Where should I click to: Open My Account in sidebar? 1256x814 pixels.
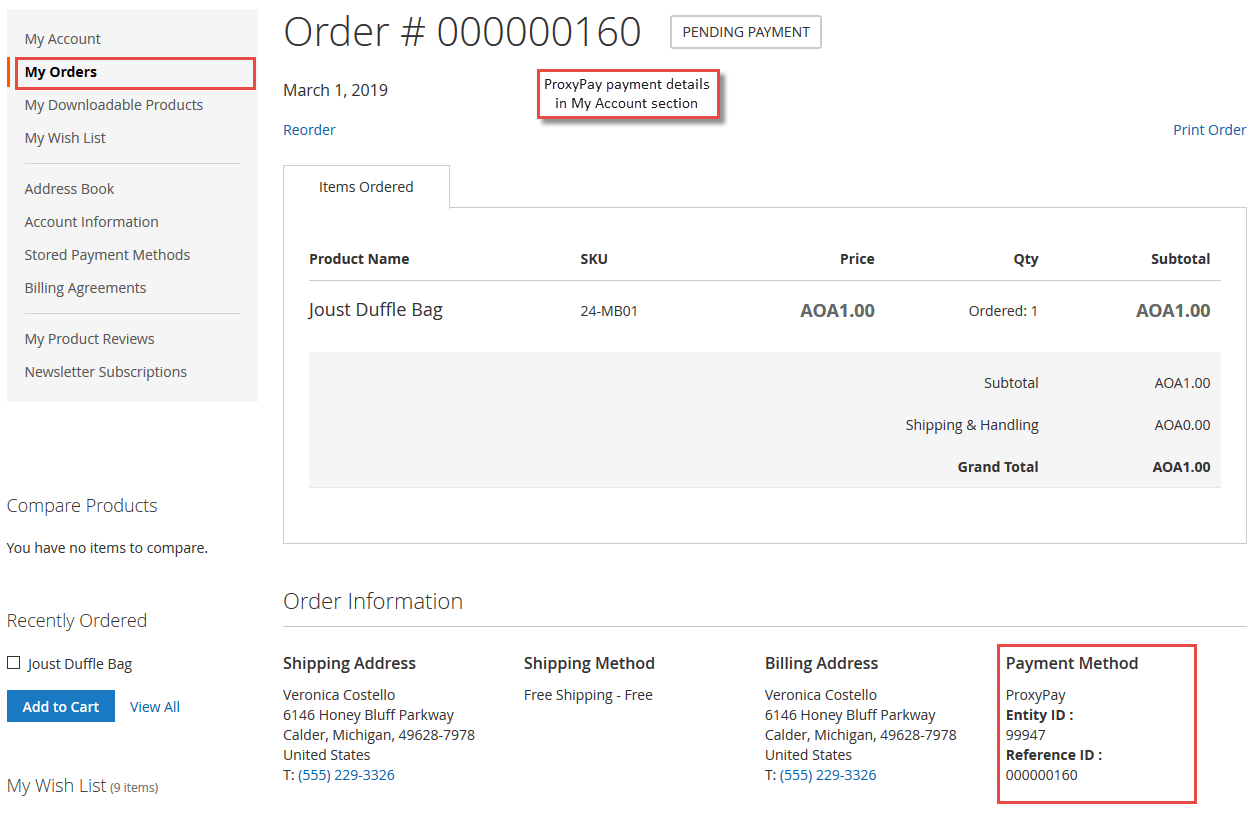pyautogui.click(x=63, y=39)
